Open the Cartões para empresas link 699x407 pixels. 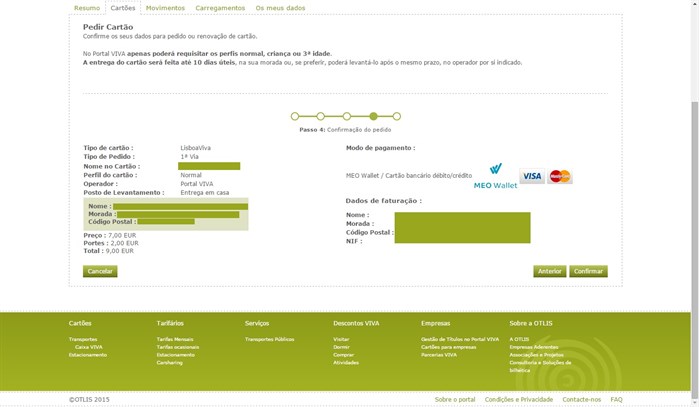point(448,347)
